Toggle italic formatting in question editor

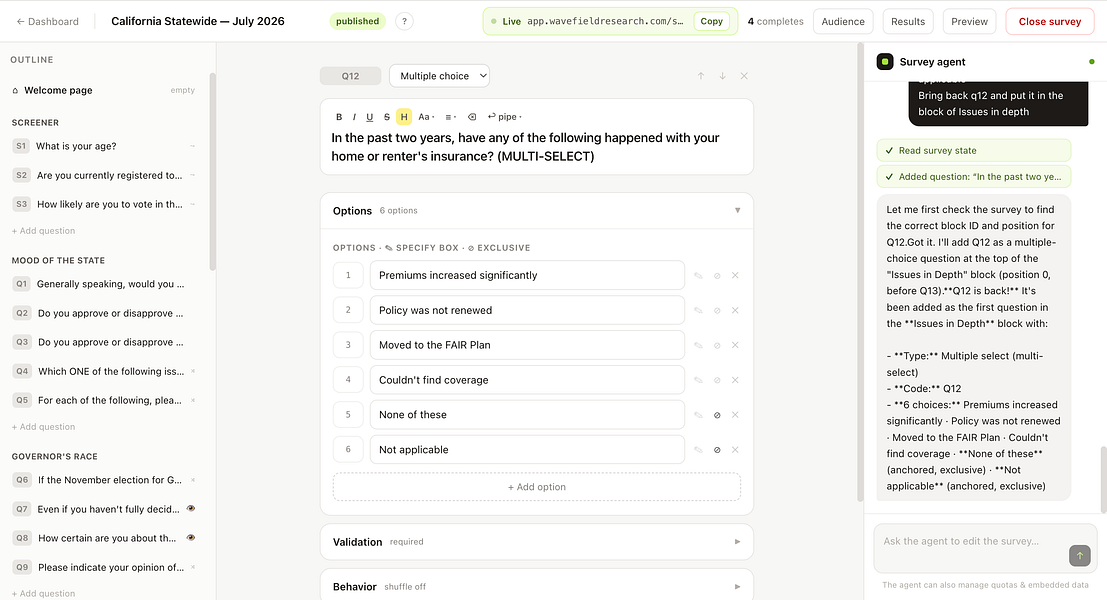click(354, 117)
